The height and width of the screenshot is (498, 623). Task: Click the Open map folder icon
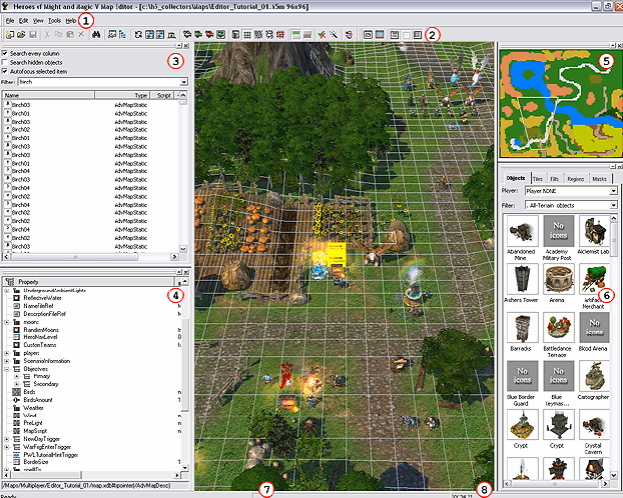coord(21,35)
